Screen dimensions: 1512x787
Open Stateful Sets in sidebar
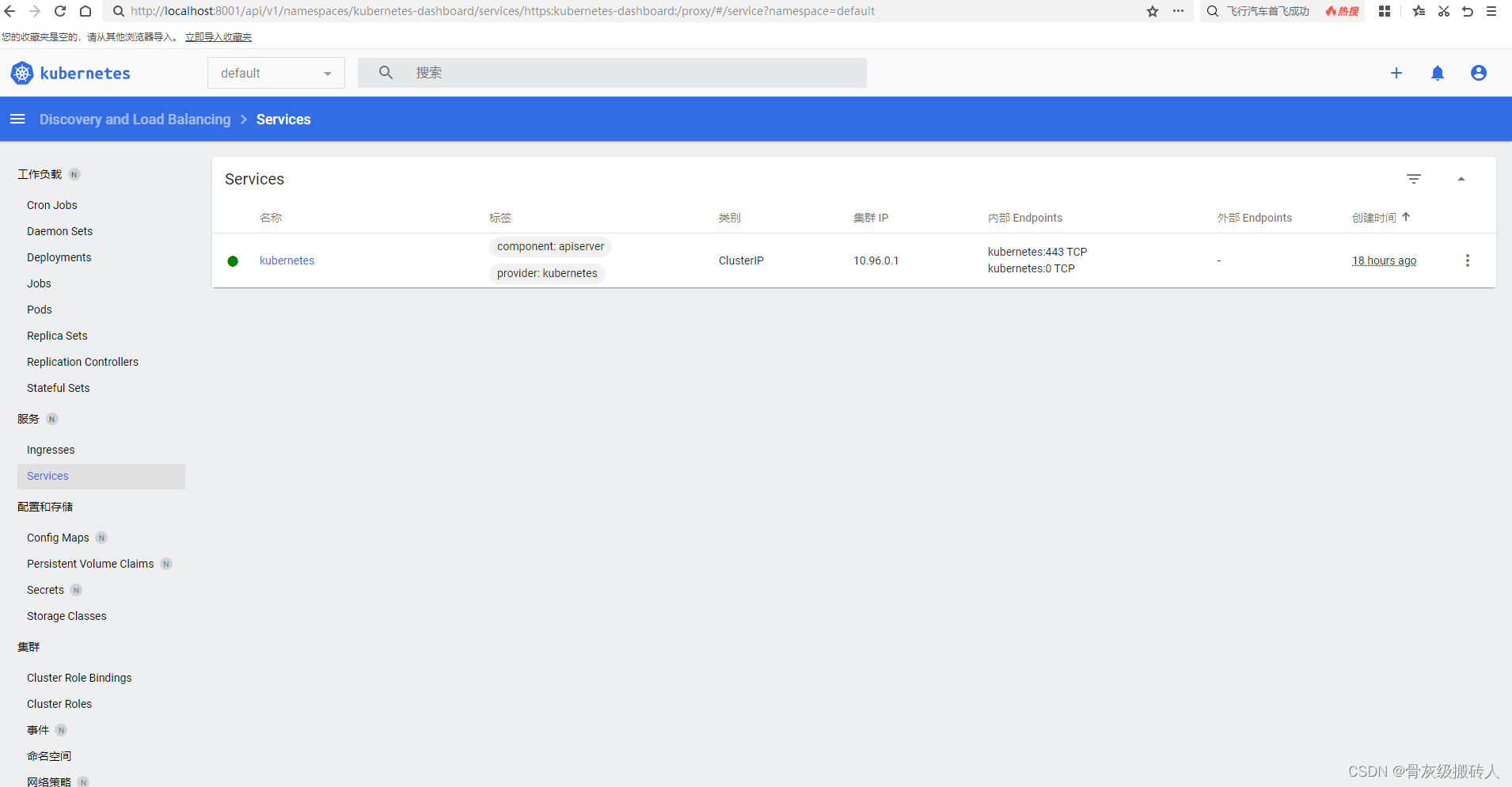click(59, 388)
